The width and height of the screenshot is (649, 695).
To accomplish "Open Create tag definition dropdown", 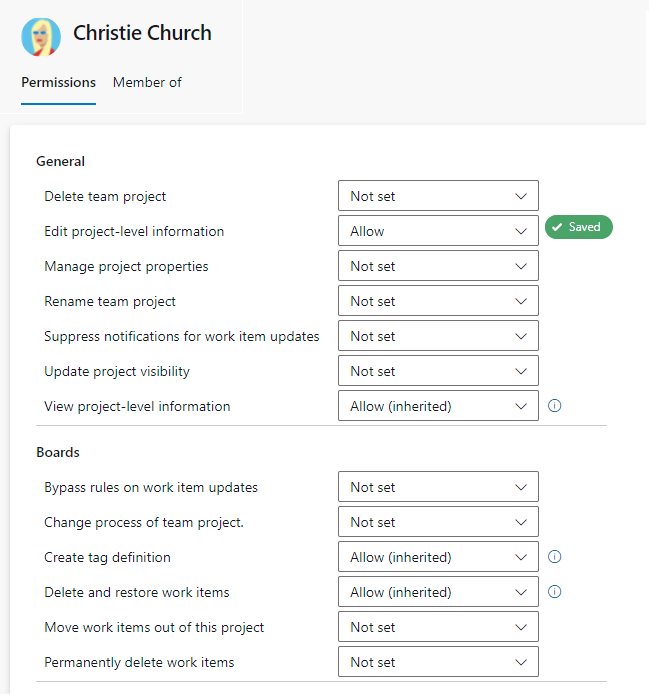I will click(438, 557).
